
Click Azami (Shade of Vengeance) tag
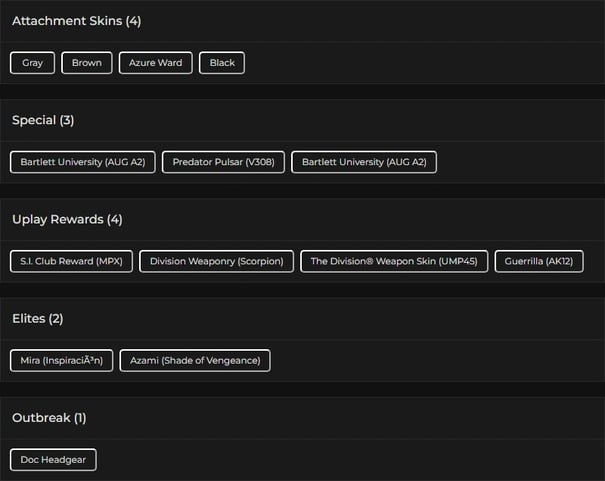pos(195,360)
